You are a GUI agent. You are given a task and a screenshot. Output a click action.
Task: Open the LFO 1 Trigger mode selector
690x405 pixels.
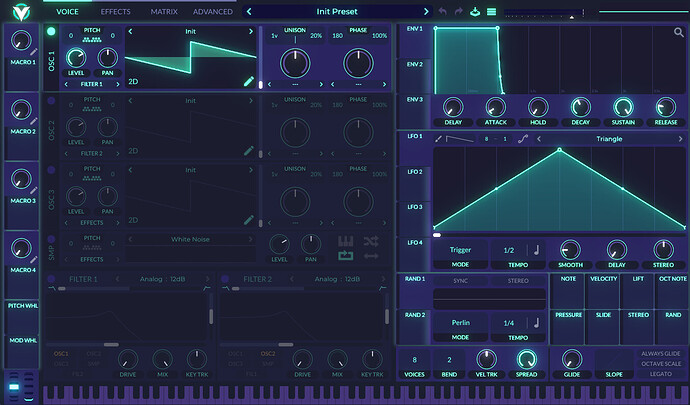(461, 251)
